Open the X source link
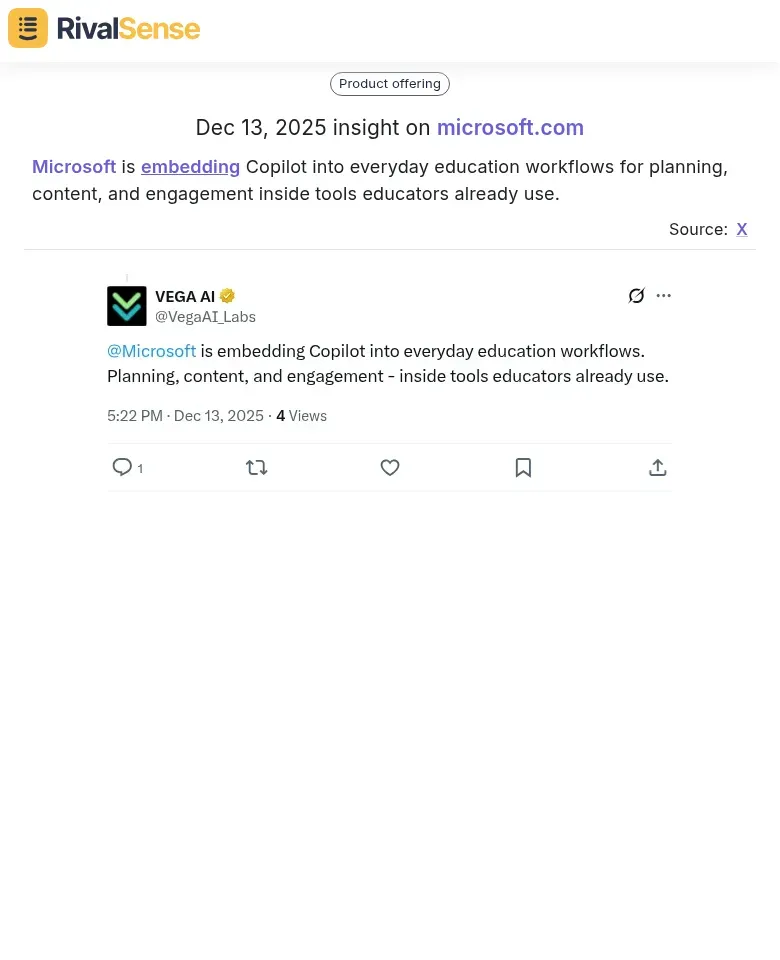The height and width of the screenshot is (960, 780). (742, 229)
